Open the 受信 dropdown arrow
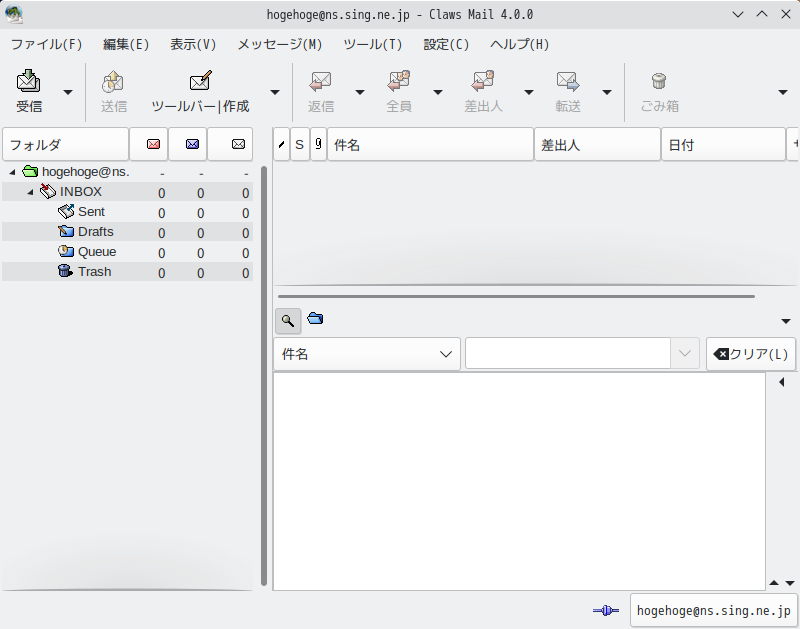The height and width of the screenshot is (629, 800). click(67, 92)
